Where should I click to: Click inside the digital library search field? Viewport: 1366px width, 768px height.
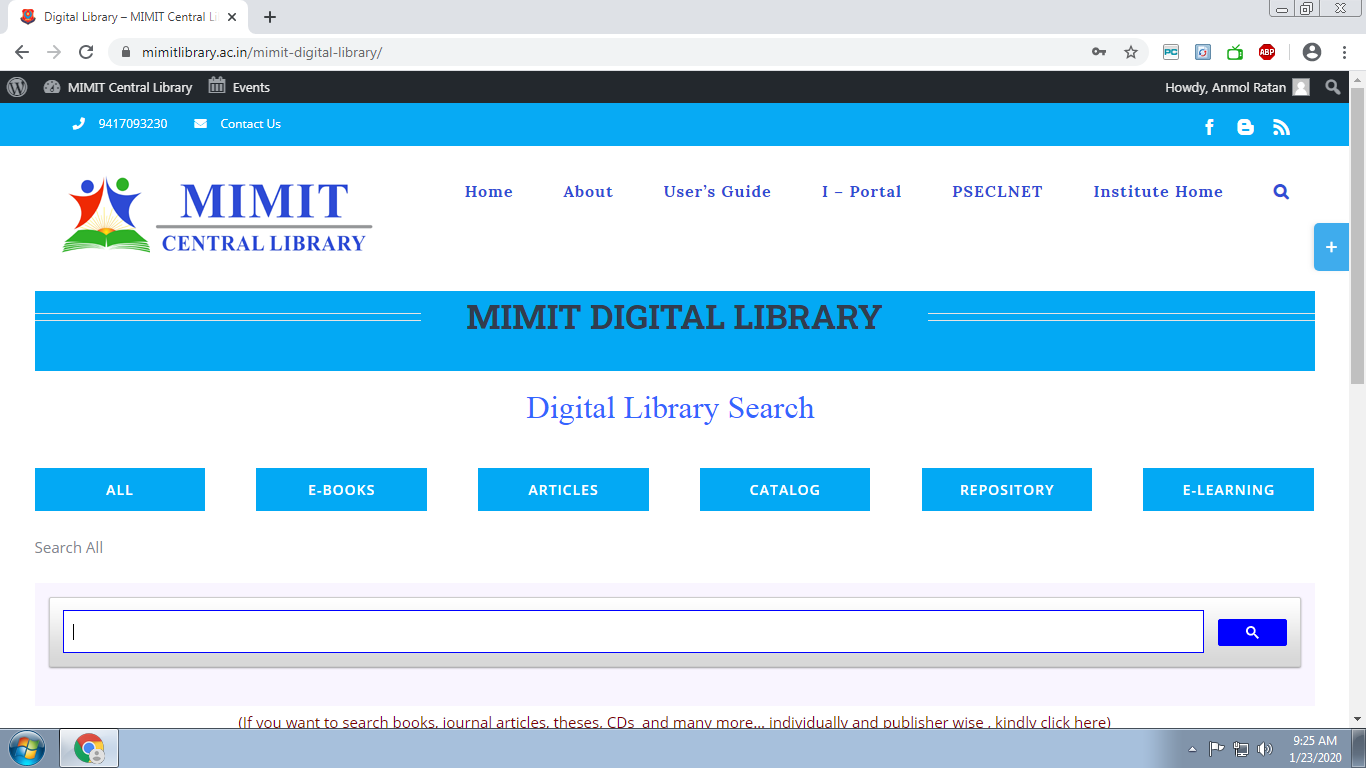point(632,631)
